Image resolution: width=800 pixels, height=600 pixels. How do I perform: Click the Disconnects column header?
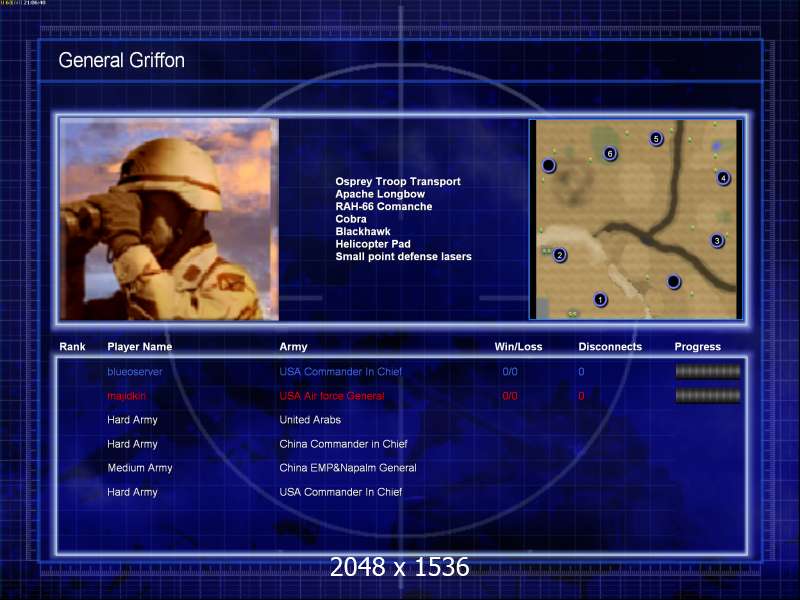[610, 346]
